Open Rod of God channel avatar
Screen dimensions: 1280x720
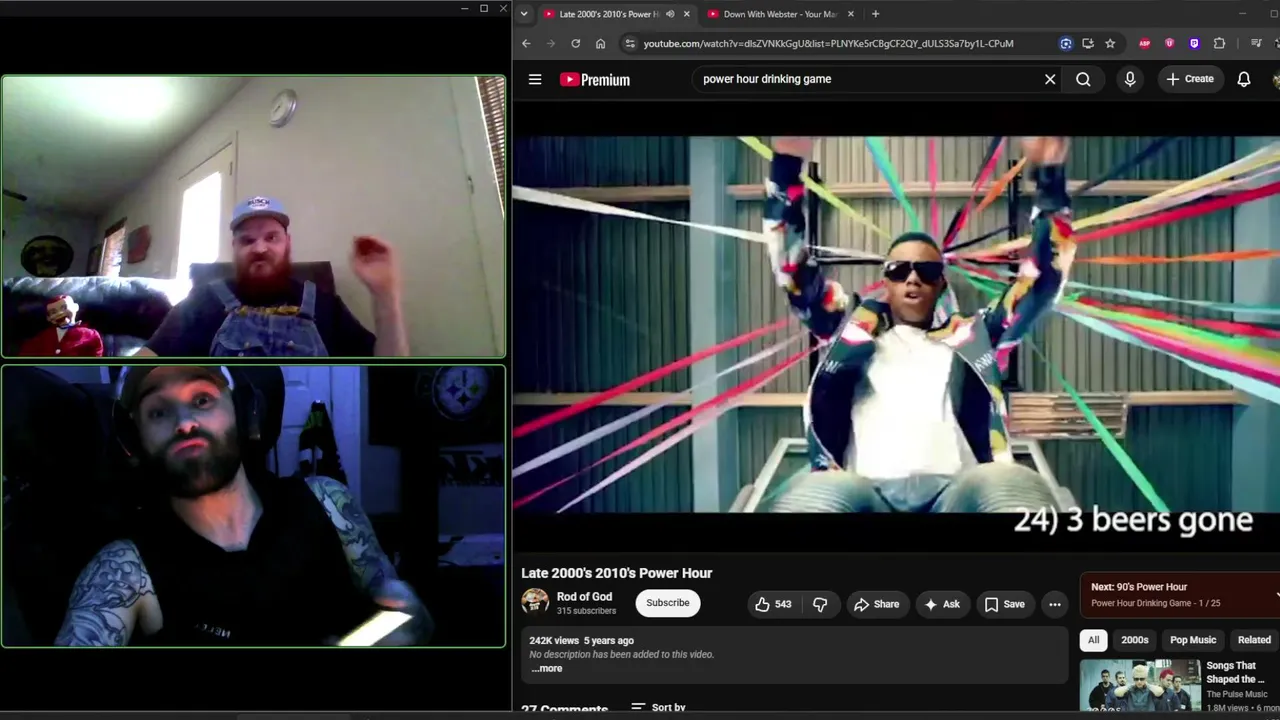(x=535, y=601)
